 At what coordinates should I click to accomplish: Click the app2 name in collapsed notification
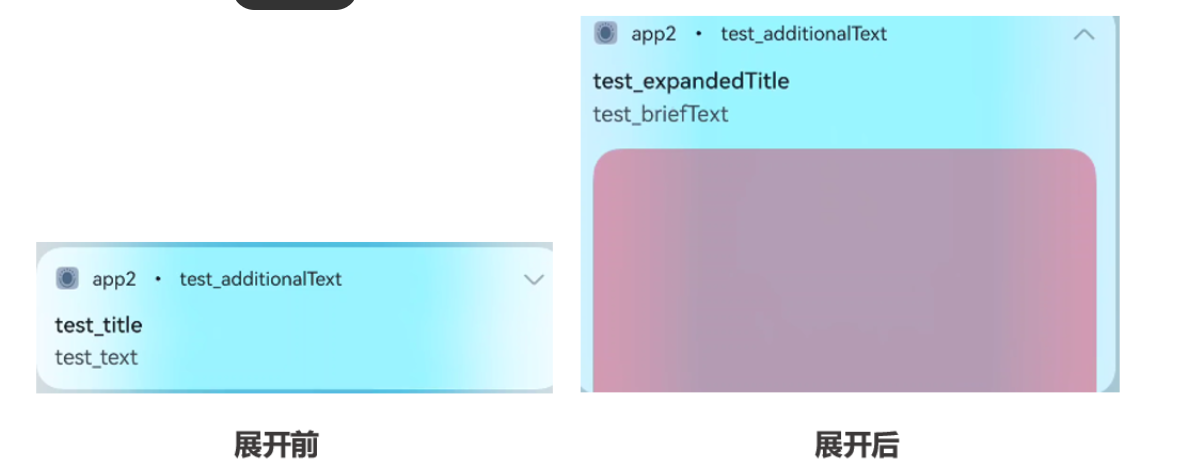point(115,279)
